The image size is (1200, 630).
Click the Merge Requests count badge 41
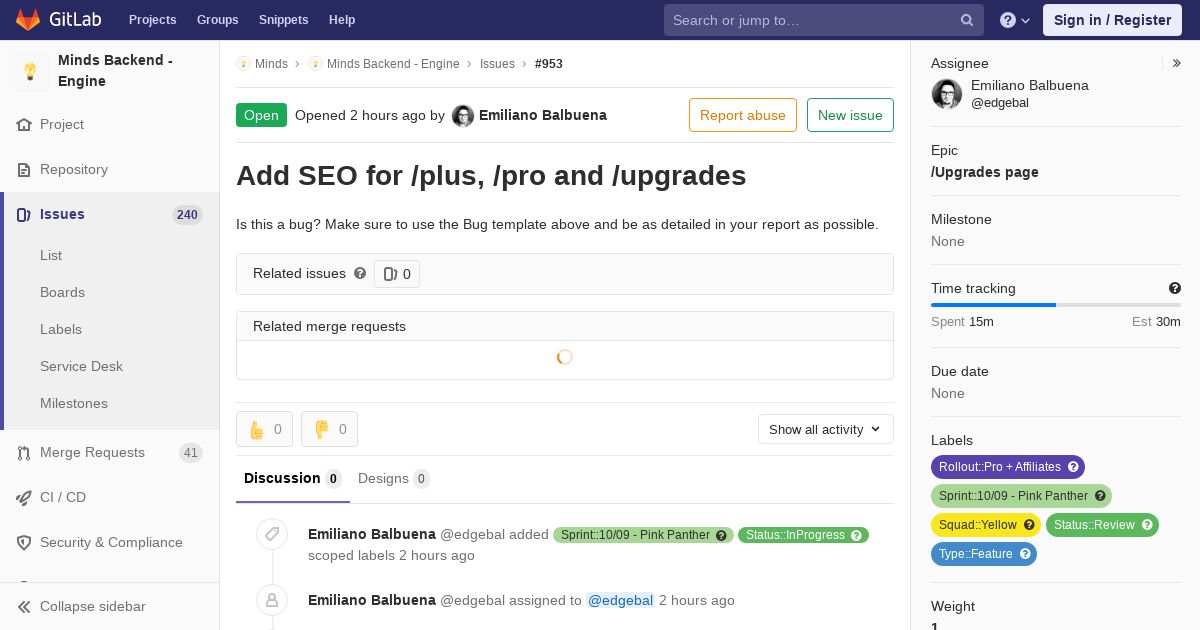click(191, 453)
